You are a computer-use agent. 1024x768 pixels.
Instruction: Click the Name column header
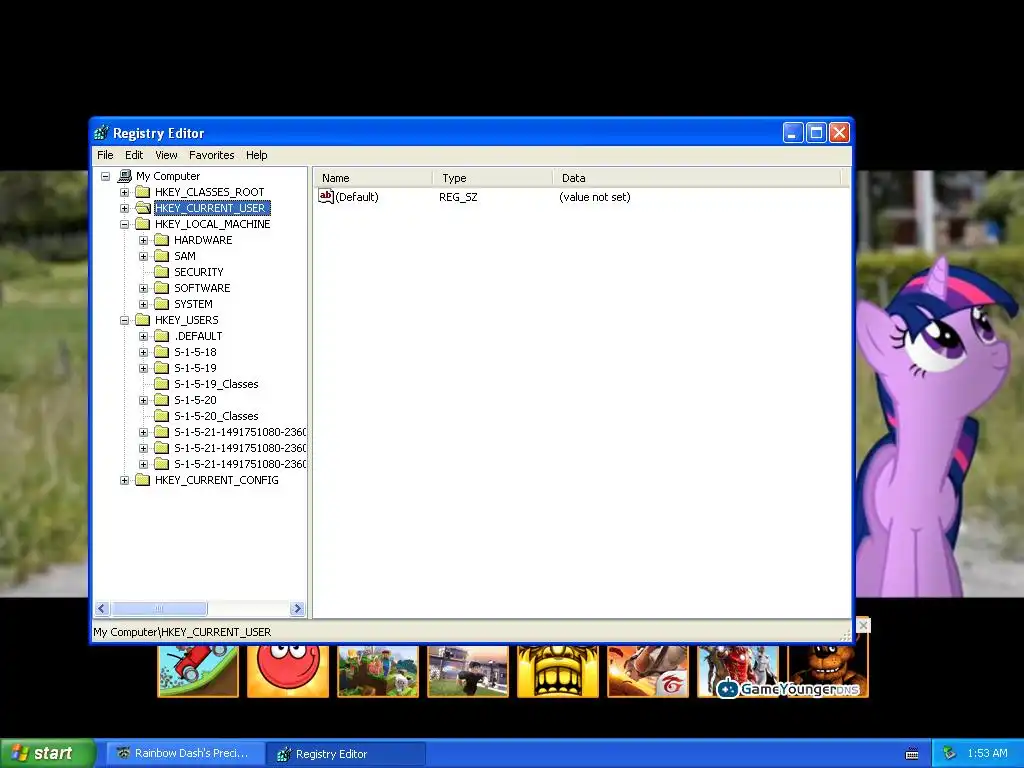pos(374,178)
